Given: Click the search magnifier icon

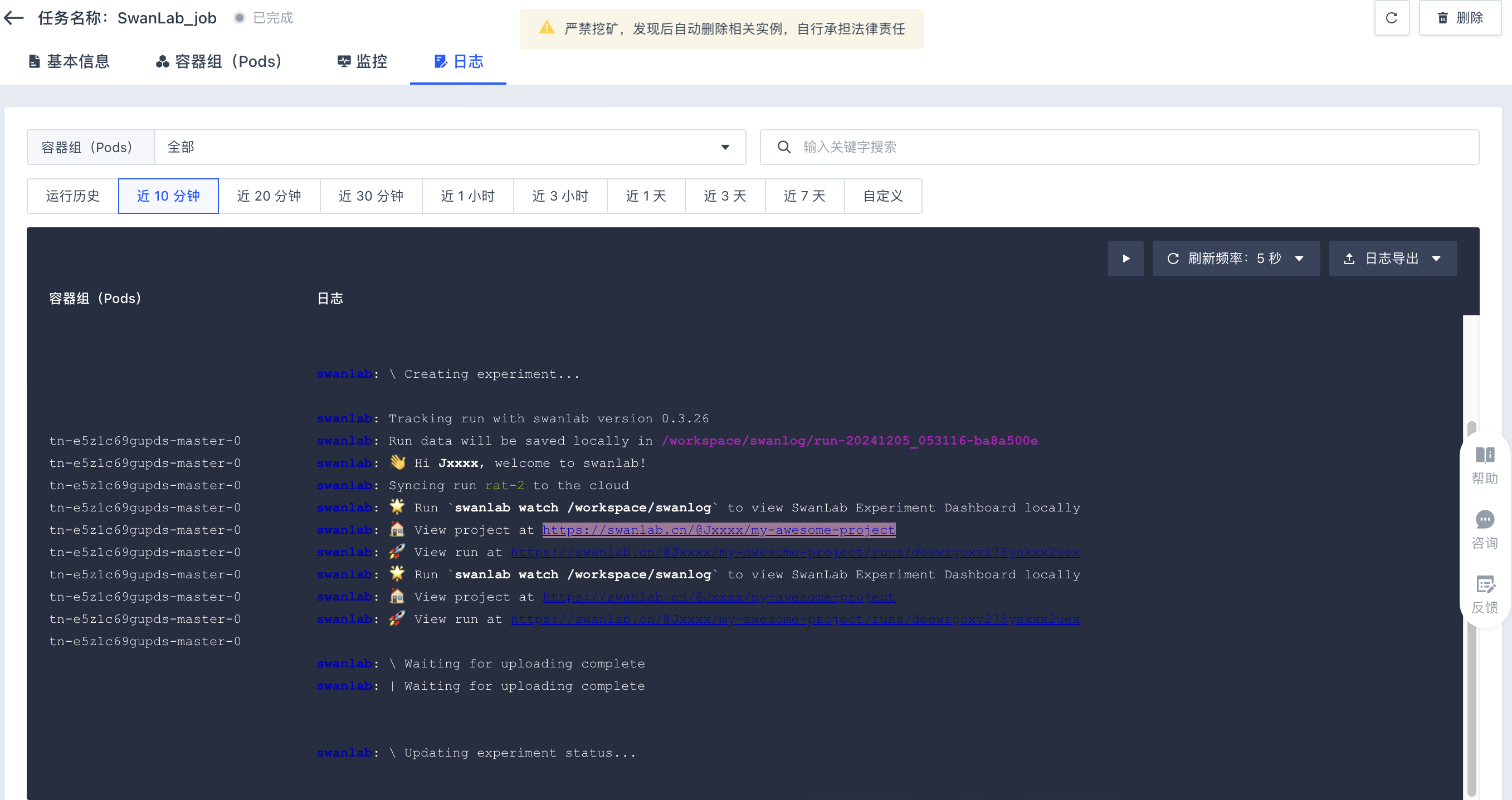Looking at the screenshot, I should 784,147.
